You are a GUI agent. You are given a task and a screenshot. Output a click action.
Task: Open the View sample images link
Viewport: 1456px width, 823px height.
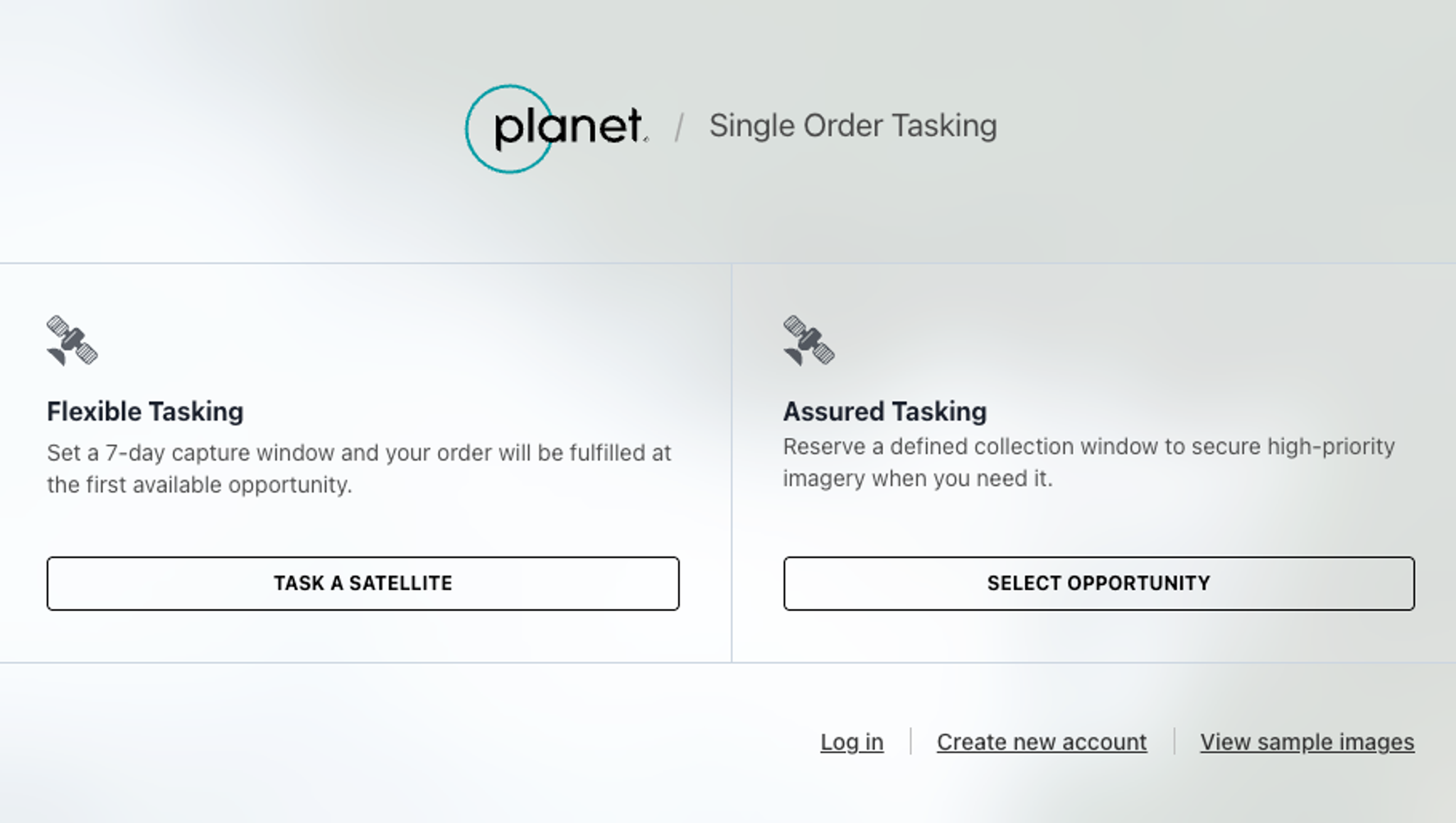1307,741
